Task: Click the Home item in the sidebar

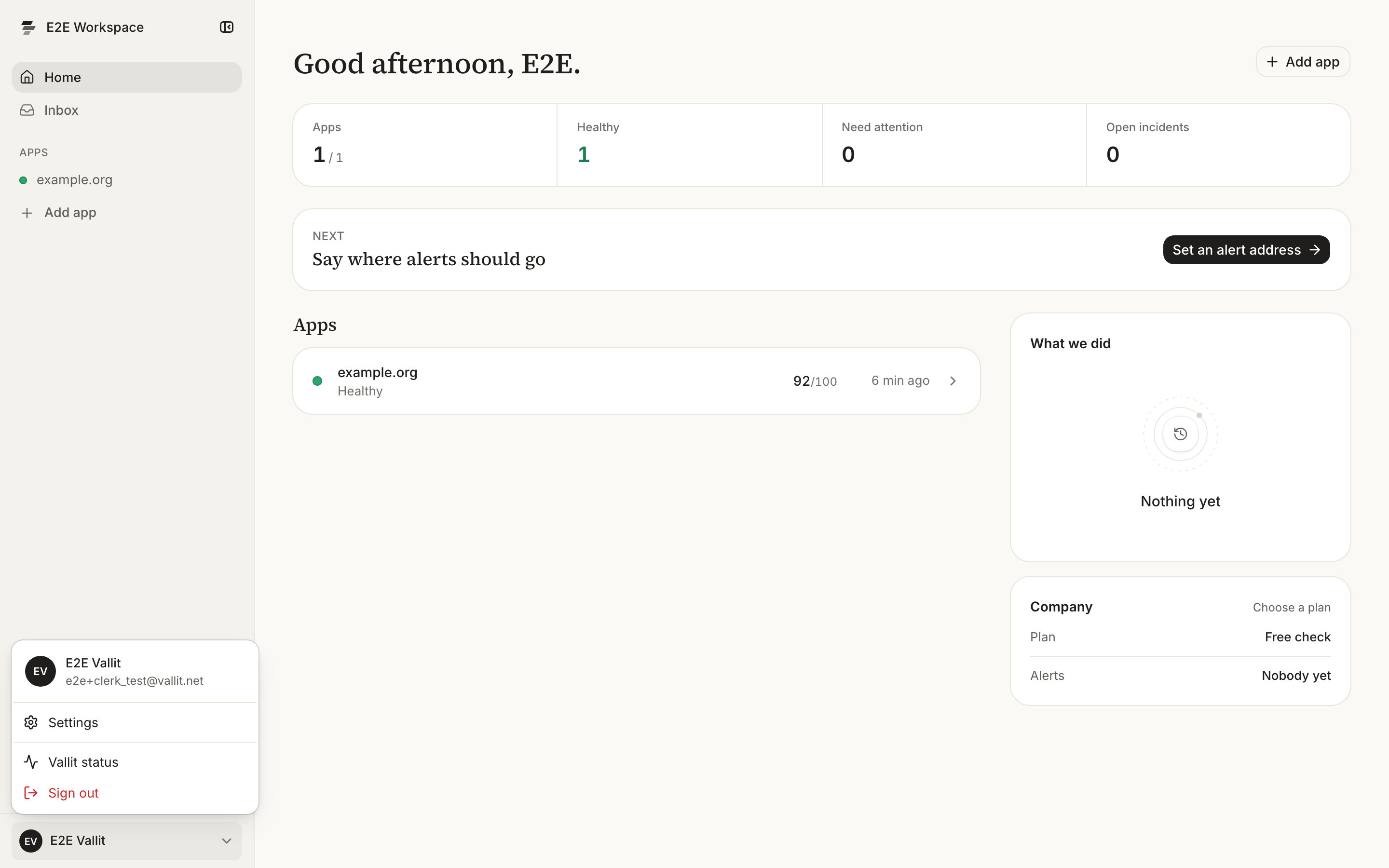Action: [x=127, y=77]
